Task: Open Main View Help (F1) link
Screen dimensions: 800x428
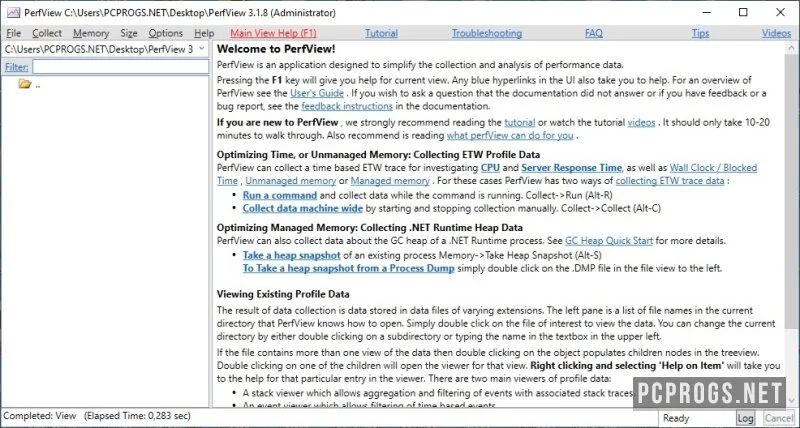Action: click(x=273, y=33)
